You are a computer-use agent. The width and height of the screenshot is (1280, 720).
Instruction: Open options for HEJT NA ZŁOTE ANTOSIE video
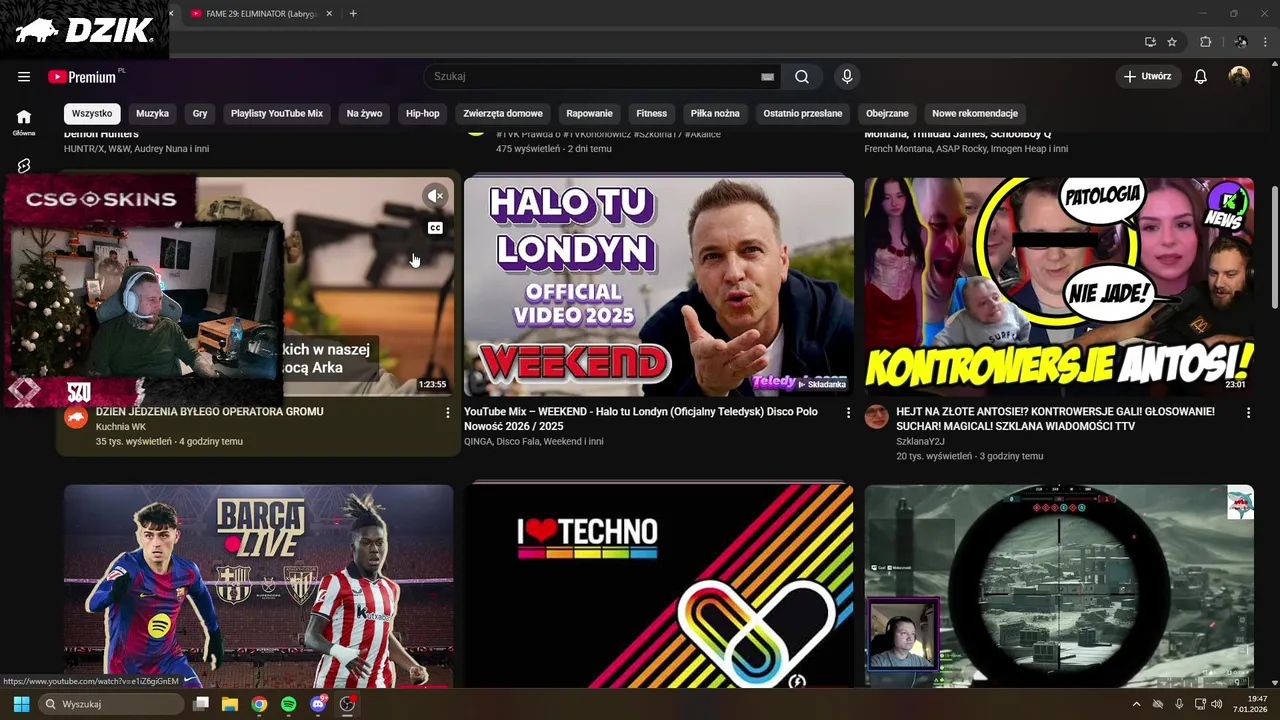(x=1248, y=413)
